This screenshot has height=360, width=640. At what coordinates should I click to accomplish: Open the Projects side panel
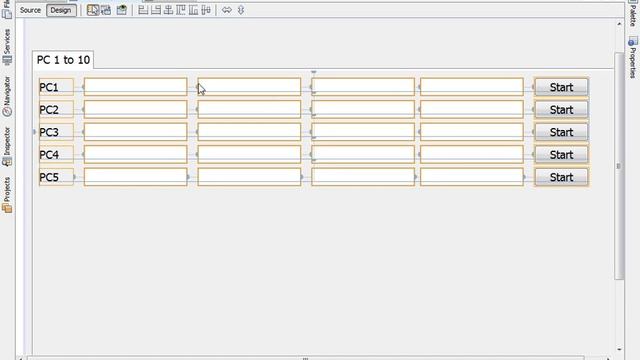(7, 194)
